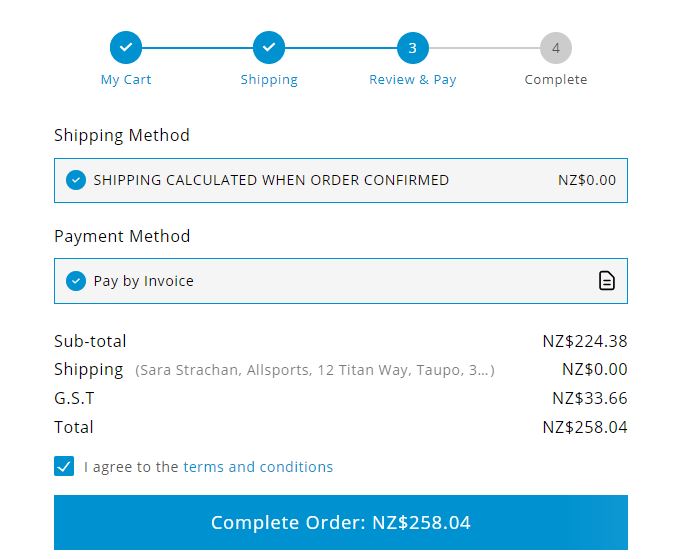Go back to My Cart step label

click(126, 80)
